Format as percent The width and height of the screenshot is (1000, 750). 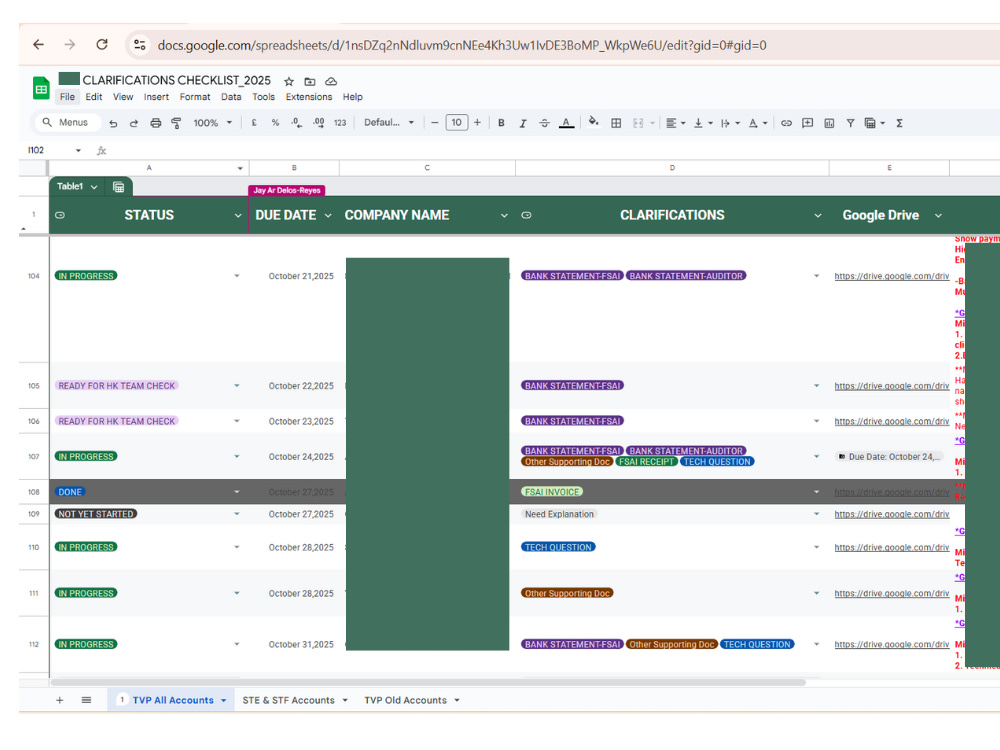275,123
